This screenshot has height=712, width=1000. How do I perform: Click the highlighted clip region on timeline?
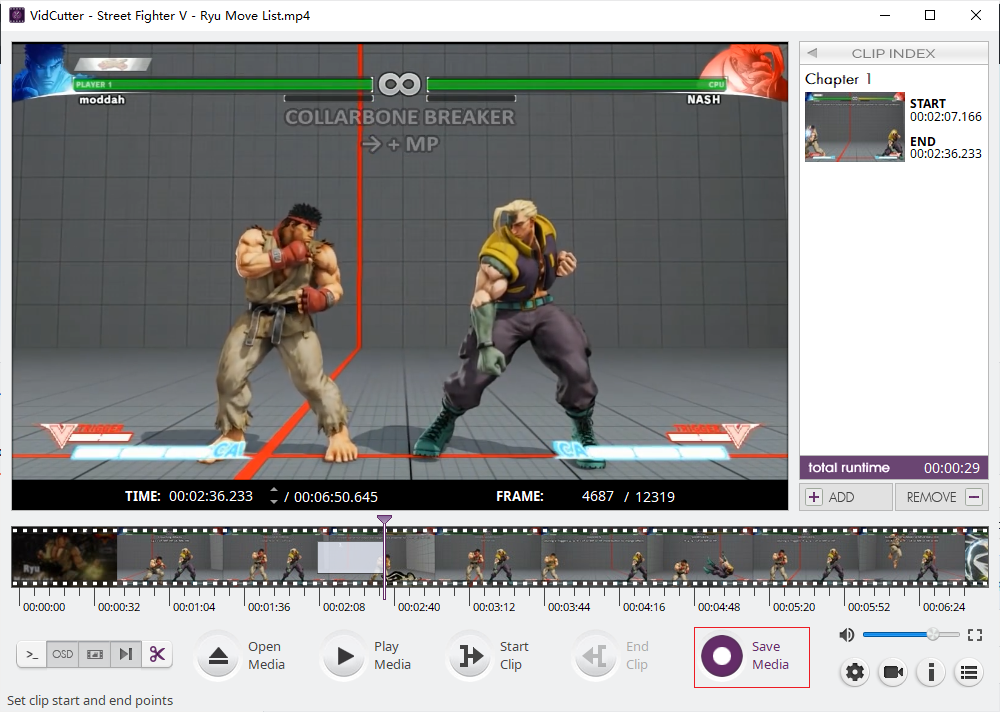pyautogui.click(x=350, y=557)
